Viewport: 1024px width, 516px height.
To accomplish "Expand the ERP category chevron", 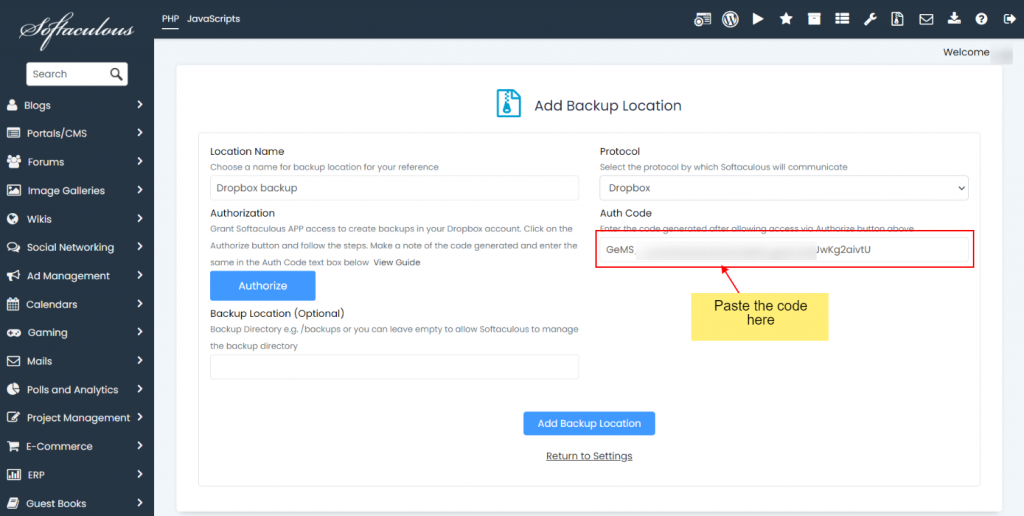I will point(140,474).
